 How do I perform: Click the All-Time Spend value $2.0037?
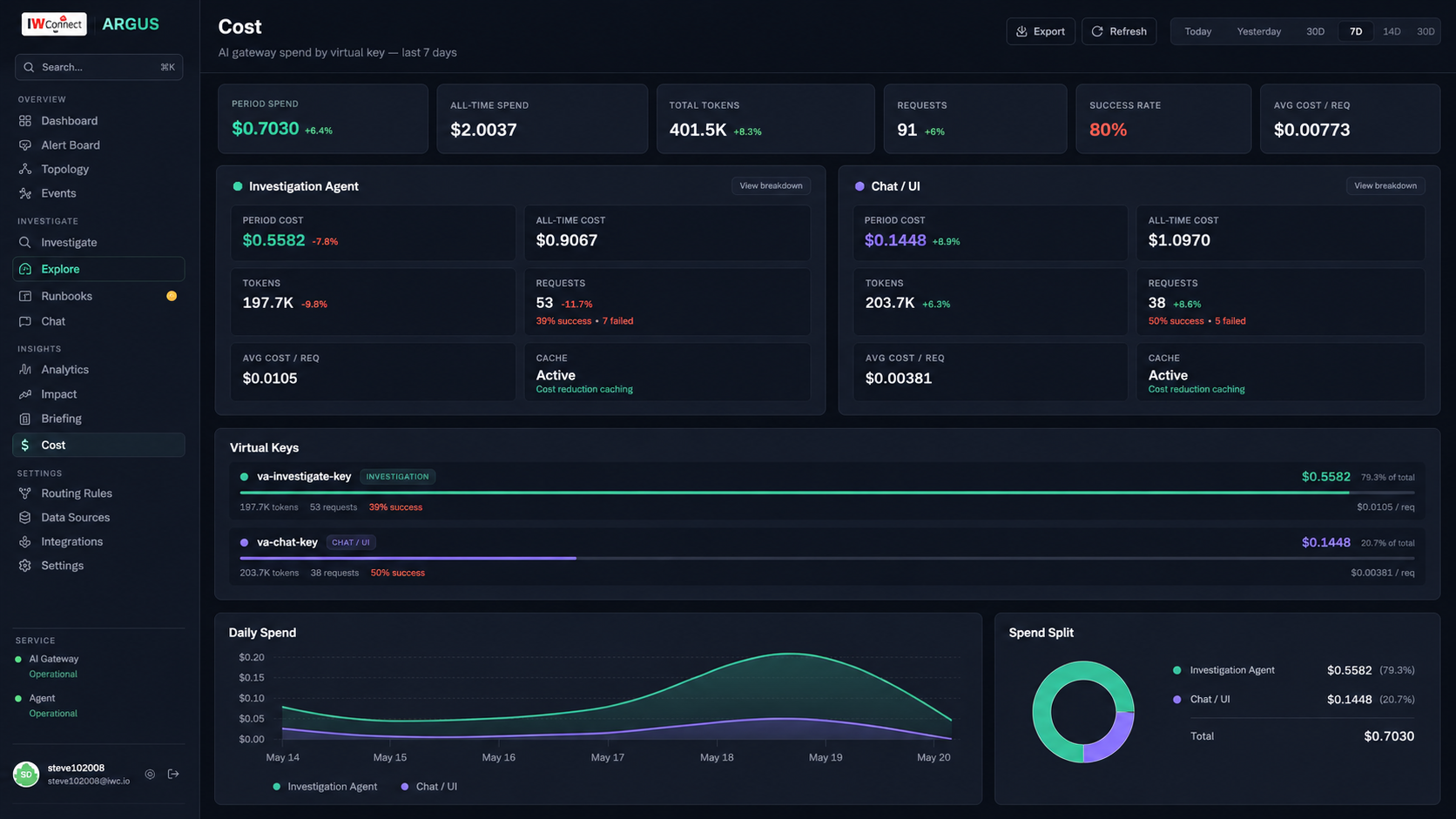(x=483, y=130)
